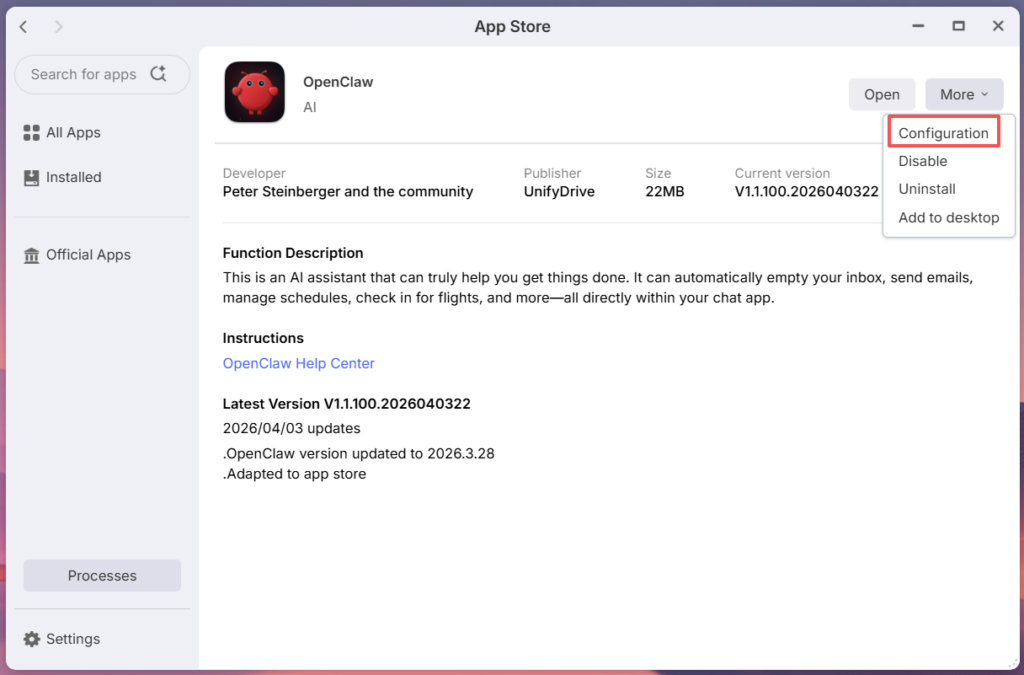Collapse the More dropdown menu

coord(963,95)
